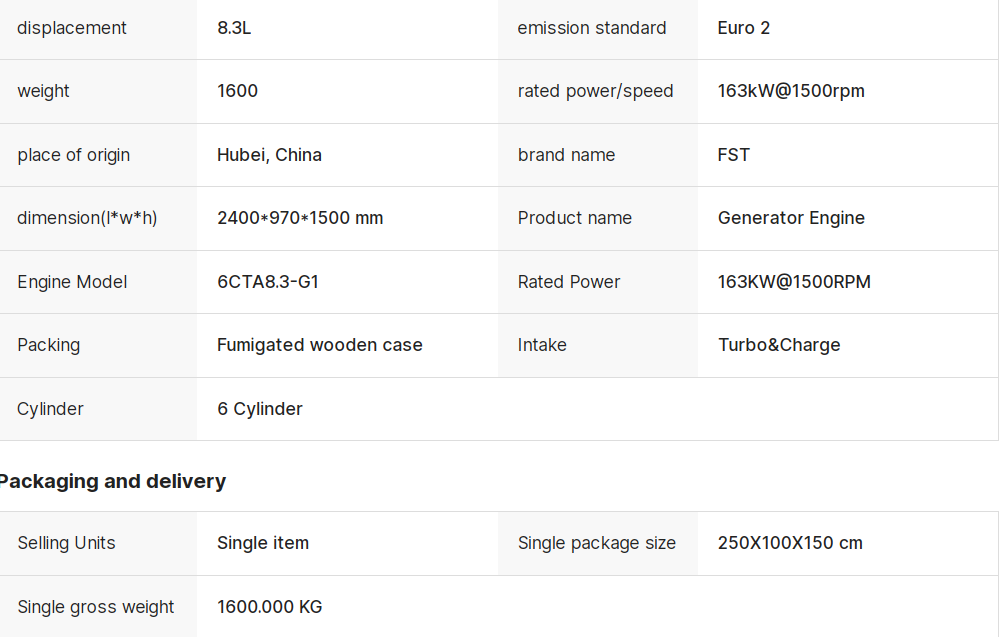This screenshot has width=1000, height=637.
Task: Click the Packaging and delivery heading
Action: tap(112, 481)
